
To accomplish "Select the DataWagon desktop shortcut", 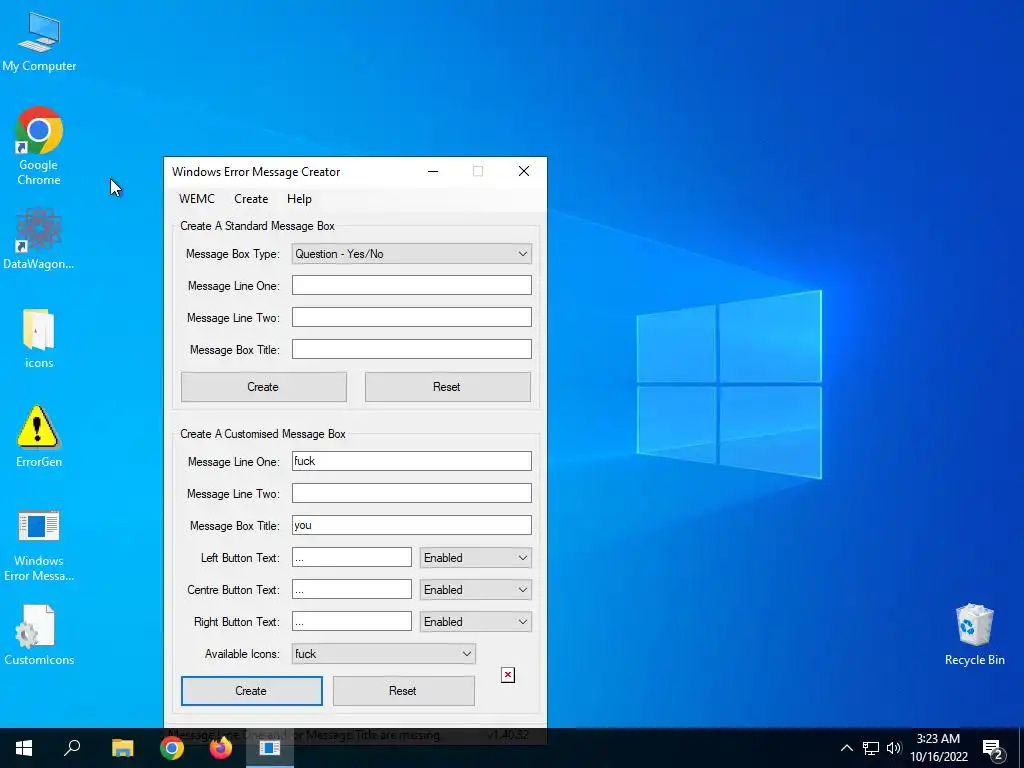I will pos(39,238).
